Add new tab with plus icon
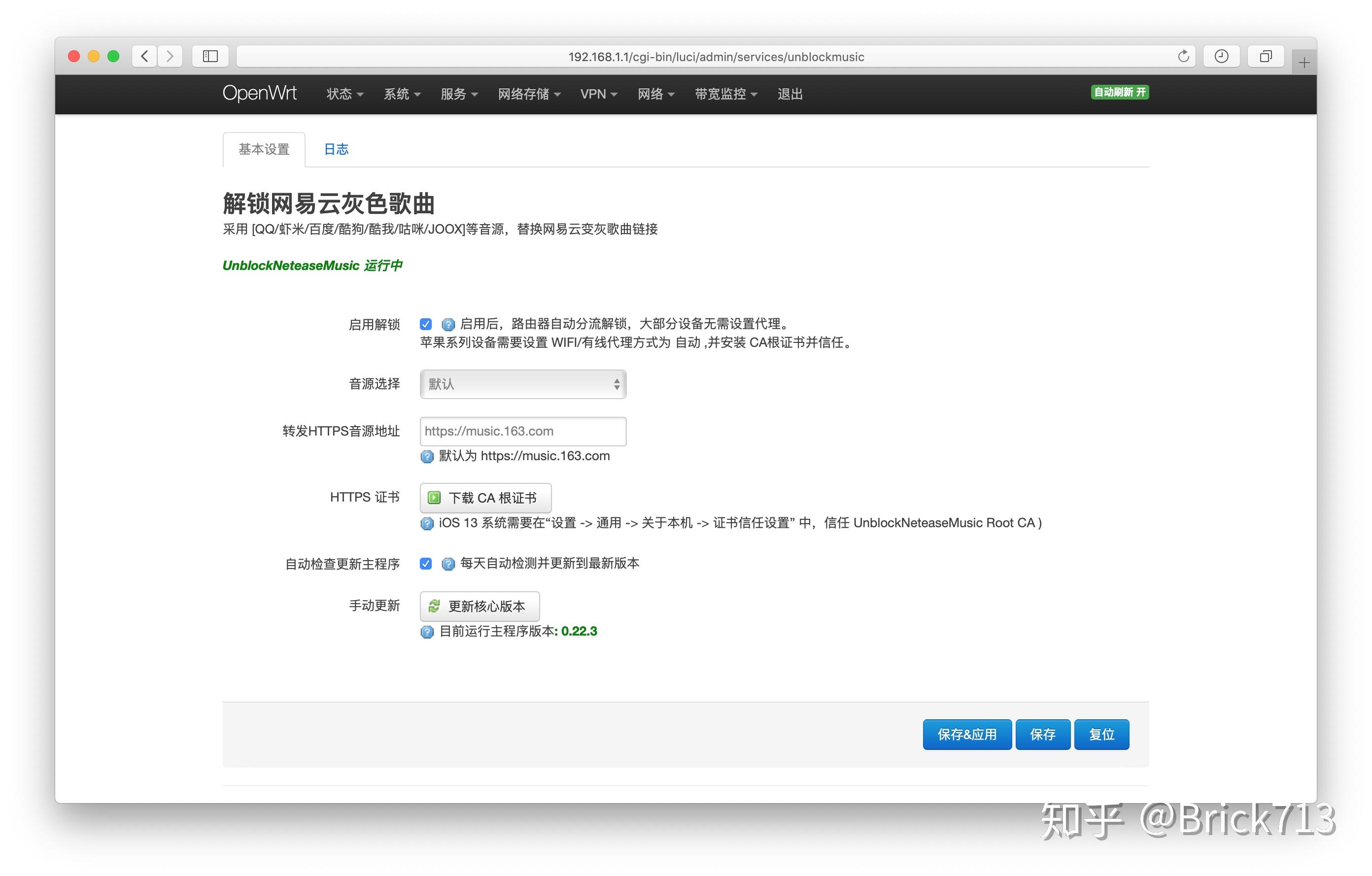Screen dimensions: 1372x876 (1303, 62)
